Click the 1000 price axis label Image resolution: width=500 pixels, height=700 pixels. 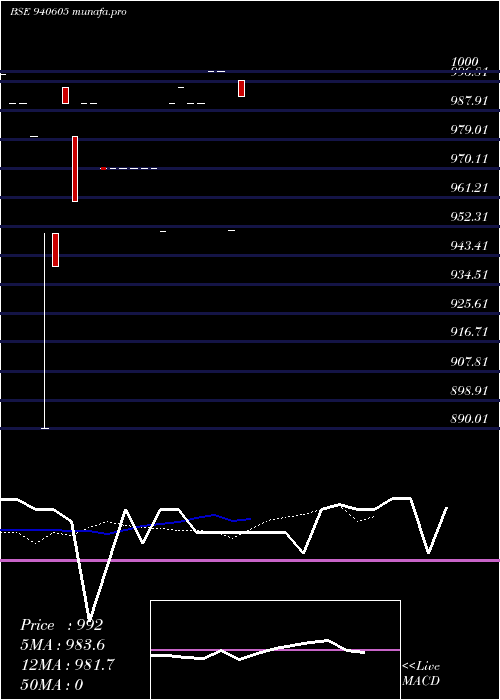click(x=465, y=62)
